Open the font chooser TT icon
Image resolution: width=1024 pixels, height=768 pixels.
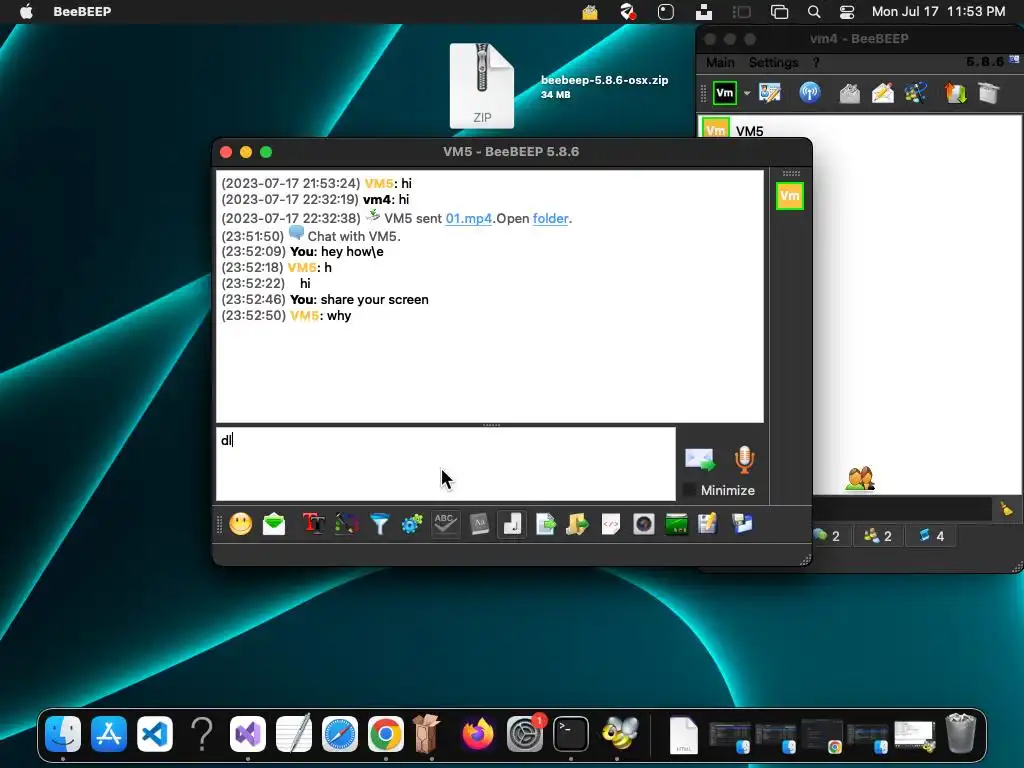(313, 524)
